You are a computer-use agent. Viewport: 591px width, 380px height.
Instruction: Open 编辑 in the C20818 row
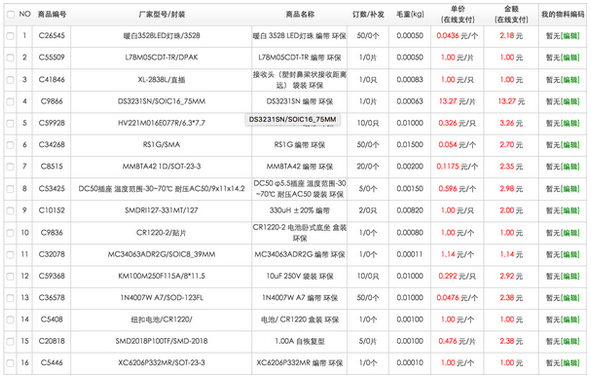pyautogui.click(x=570, y=342)
